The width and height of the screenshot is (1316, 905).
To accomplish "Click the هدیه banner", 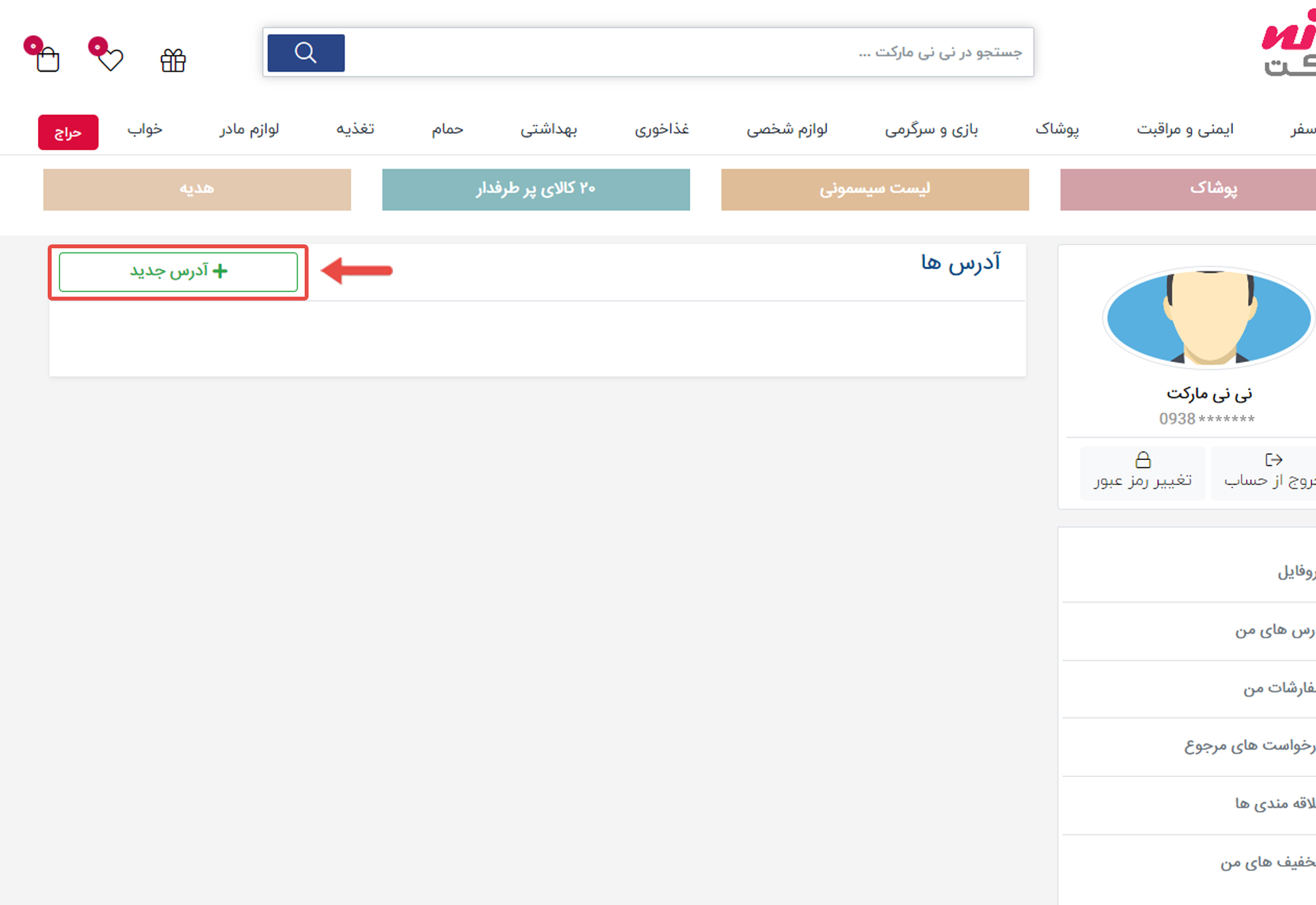I will point(197,189).
